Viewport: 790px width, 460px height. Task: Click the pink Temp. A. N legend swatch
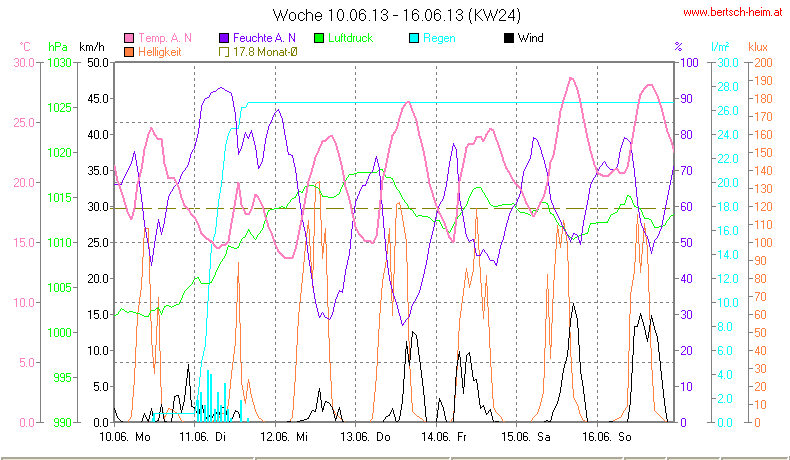tap(129, 38)
